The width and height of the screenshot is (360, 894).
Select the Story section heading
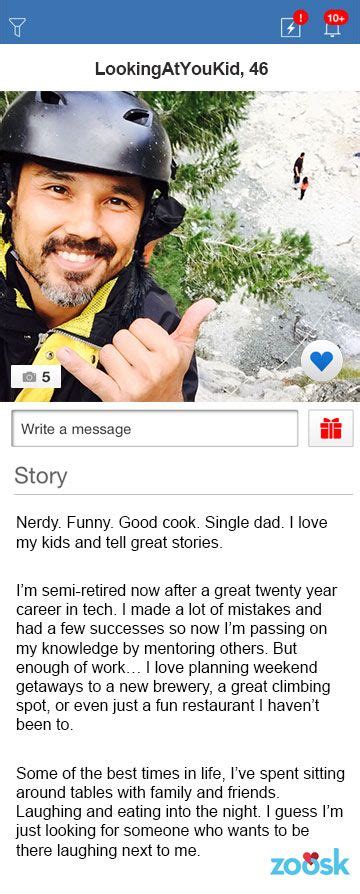(x=41, y=476)
